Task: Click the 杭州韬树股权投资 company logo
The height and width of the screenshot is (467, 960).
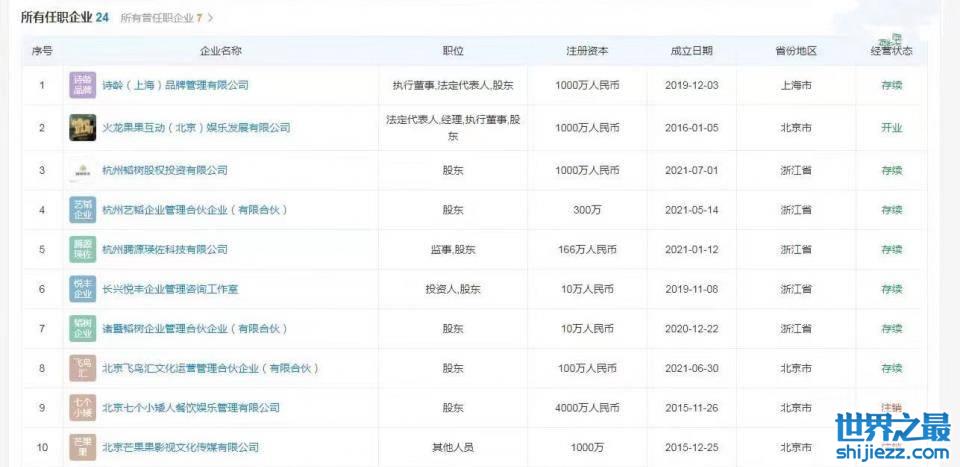Action: (82, 170)
